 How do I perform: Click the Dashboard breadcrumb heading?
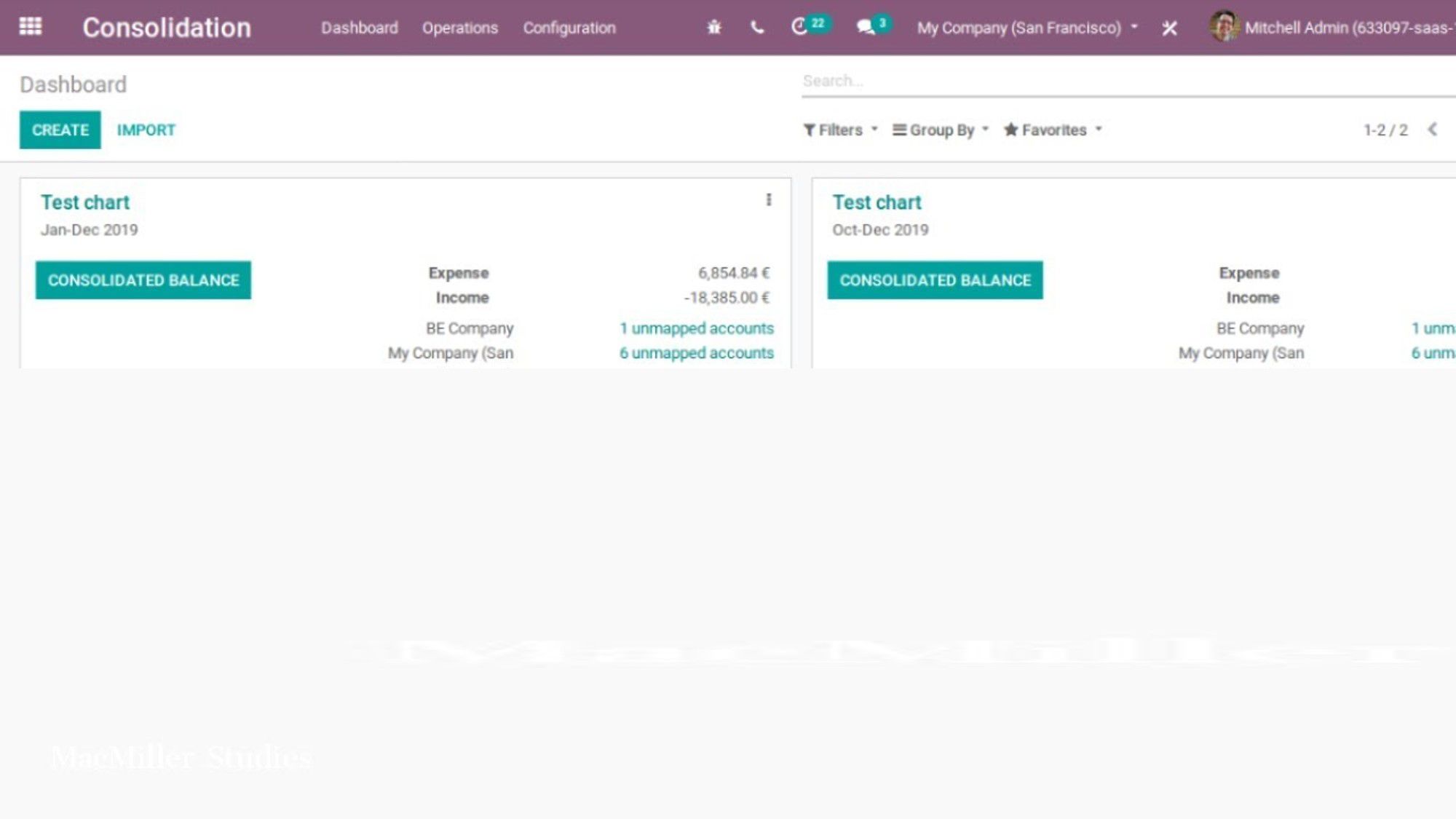tap(73, 84)
